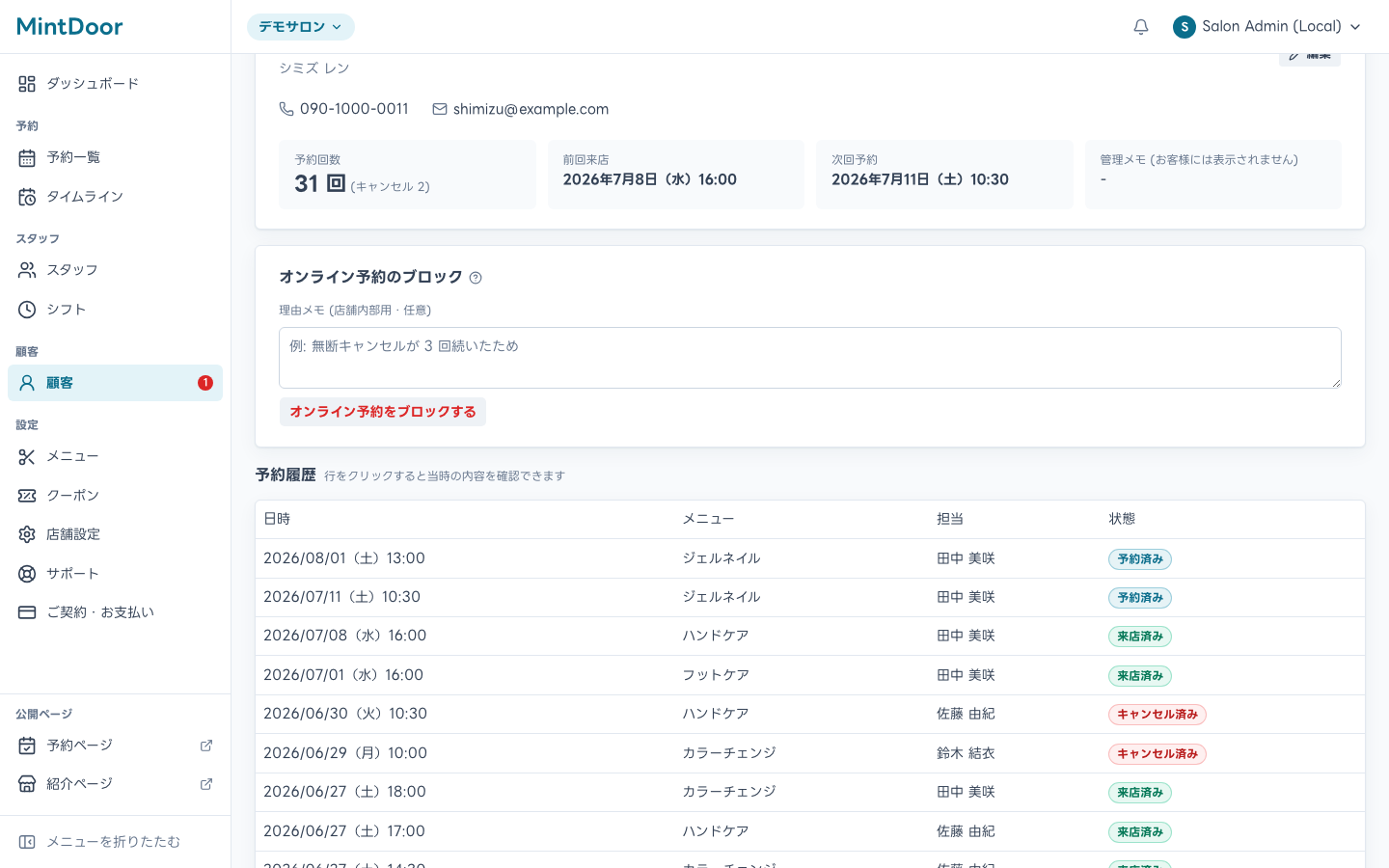The image size is (1389, 868).
Task: Collapse the sidebar with メニューを折りたたむ
Action: pyautogui.click(x=115, y=842)
